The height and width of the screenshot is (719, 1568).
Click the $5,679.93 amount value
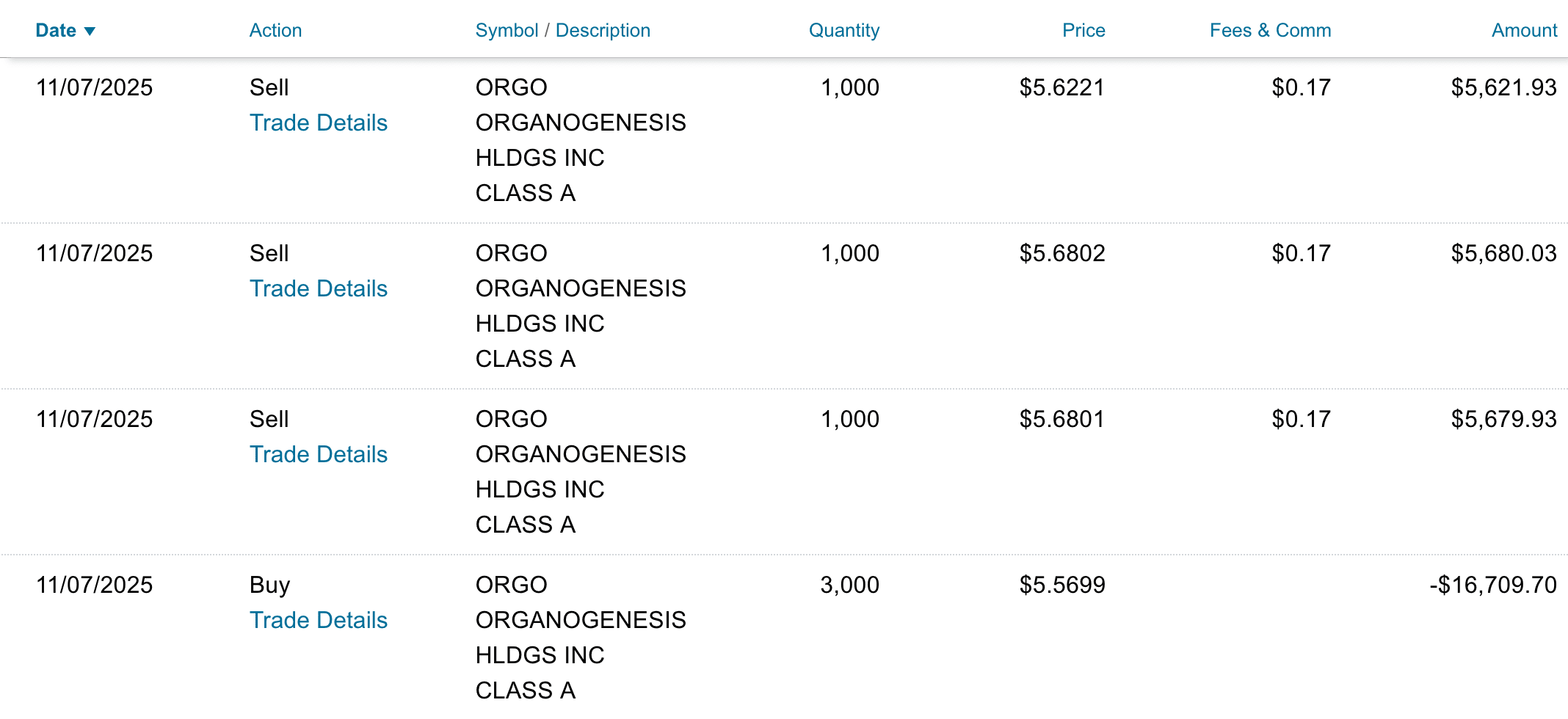point(1503,419)
